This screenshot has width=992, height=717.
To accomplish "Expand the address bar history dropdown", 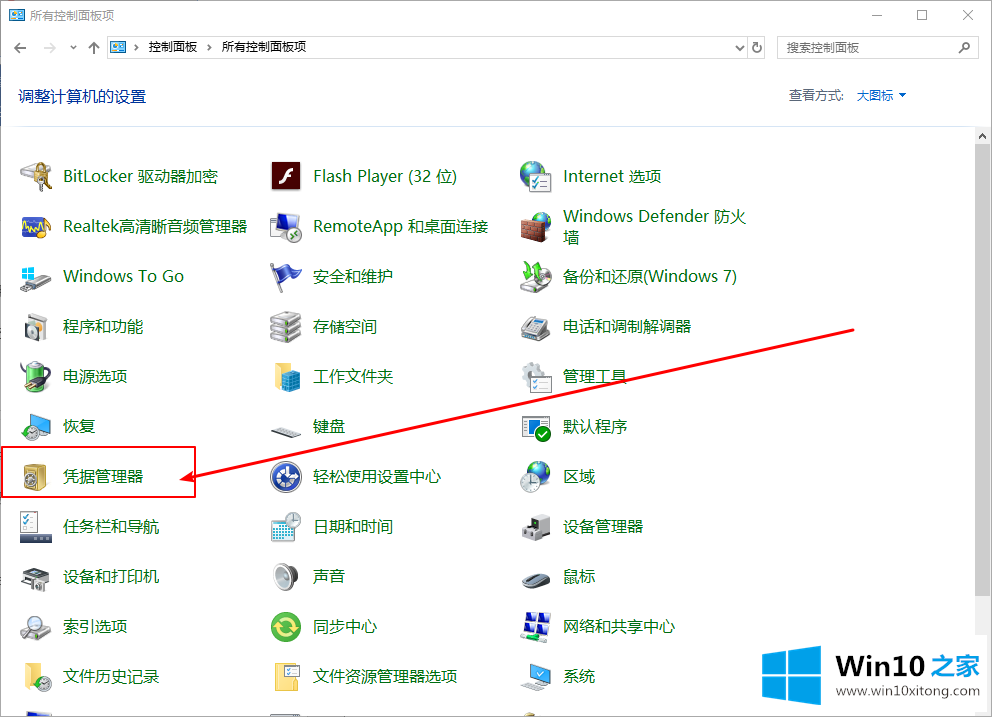I will pyautogui.click(x=739, y=47).
